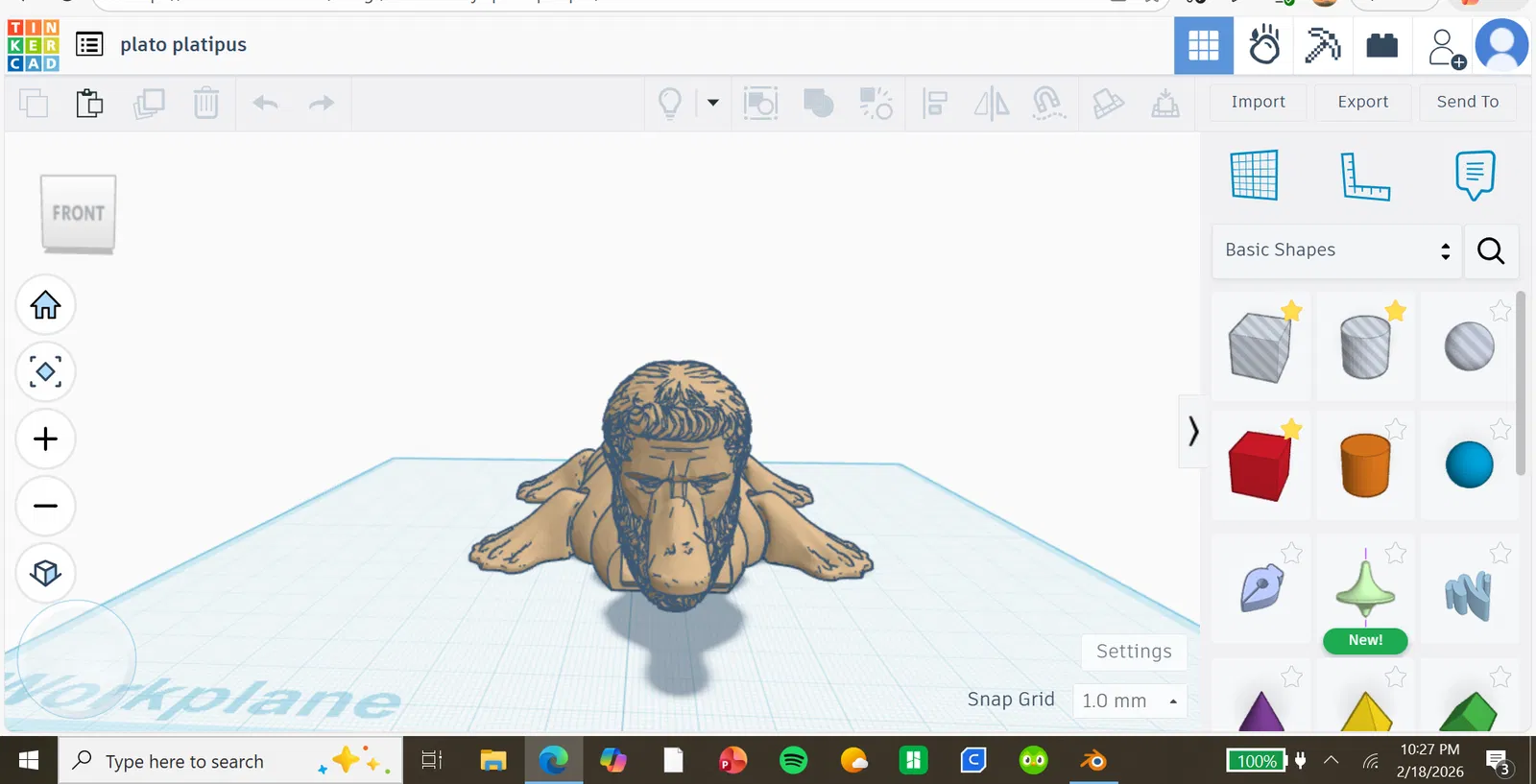Image resolution: width=1536 pixels, height=784 pixels.
Task: Click the Duplicate and repeat icon
Action: click(149, 103)
